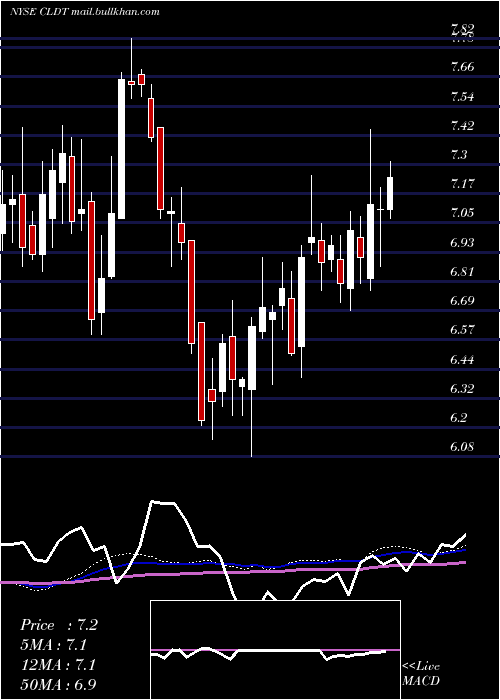Click the 5MA : 7.1 readout
Image resolution: width=500 pixels, height=700 pixels.
54,645
